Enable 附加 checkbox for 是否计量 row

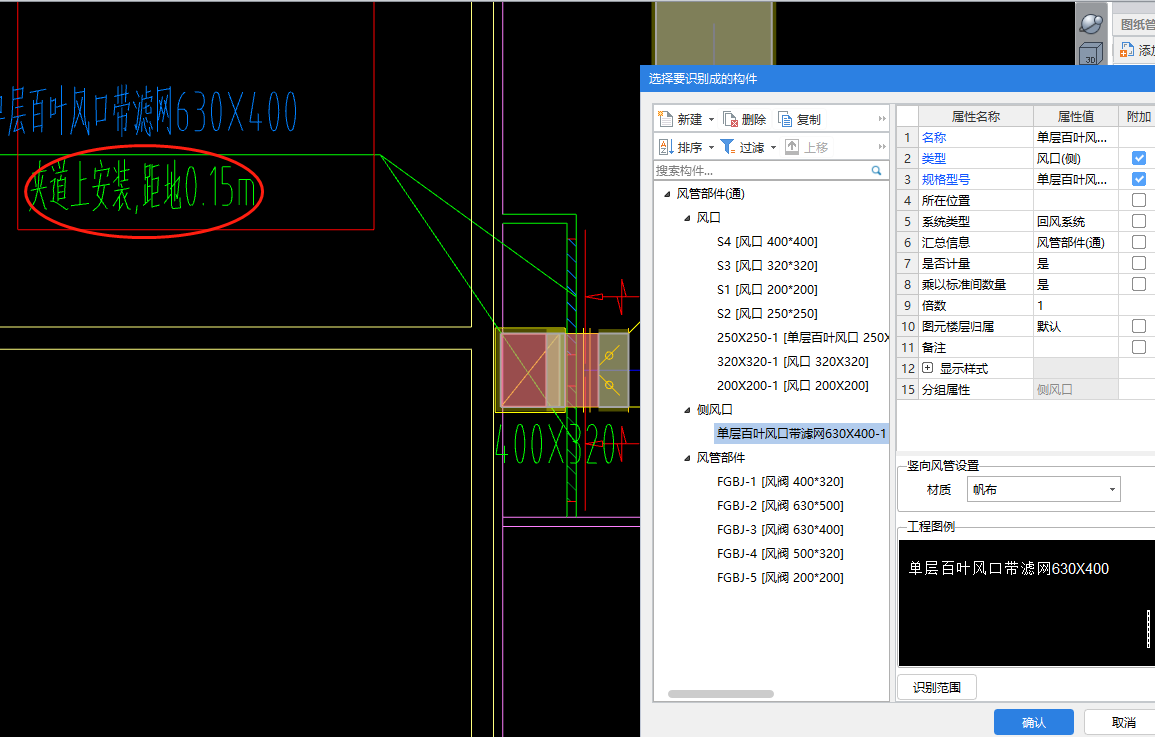click(1139, 263)
